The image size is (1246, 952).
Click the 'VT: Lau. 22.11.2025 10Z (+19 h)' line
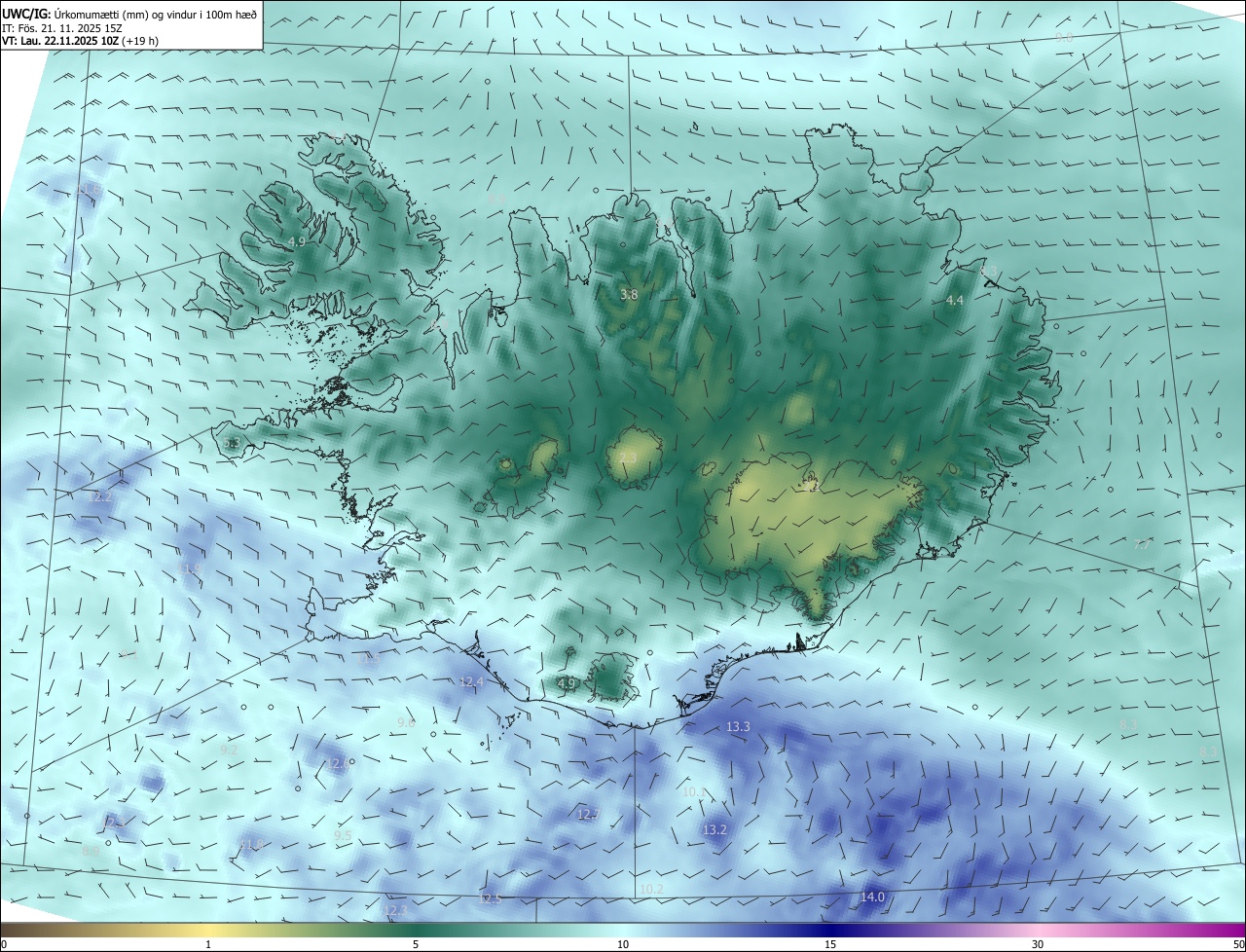(x=81, y=41)
